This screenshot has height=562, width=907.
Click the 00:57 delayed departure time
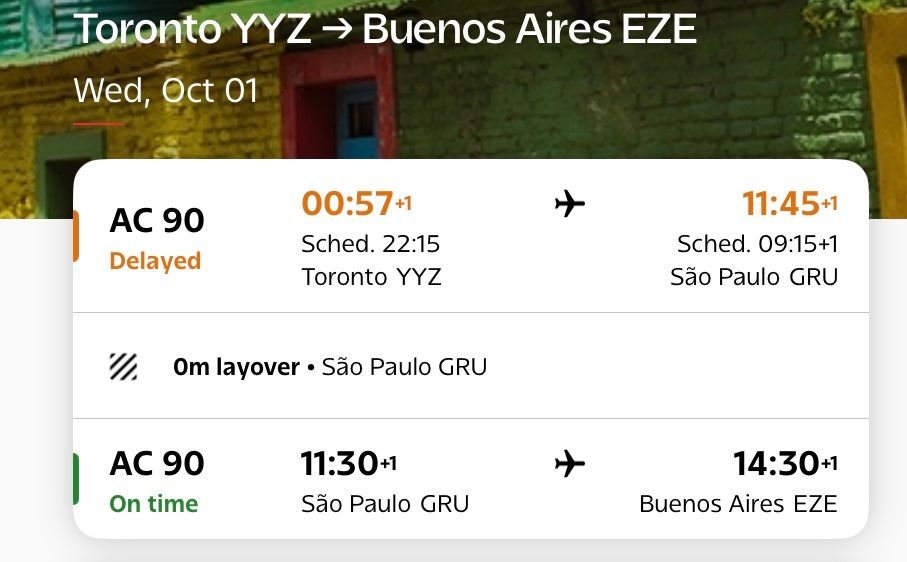coord(348,204)
